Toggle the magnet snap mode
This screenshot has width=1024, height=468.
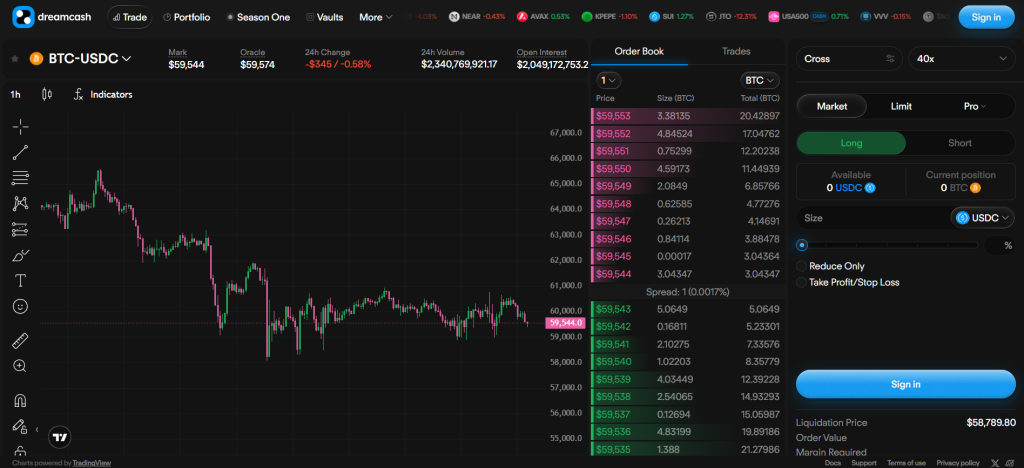pos(20,400)
